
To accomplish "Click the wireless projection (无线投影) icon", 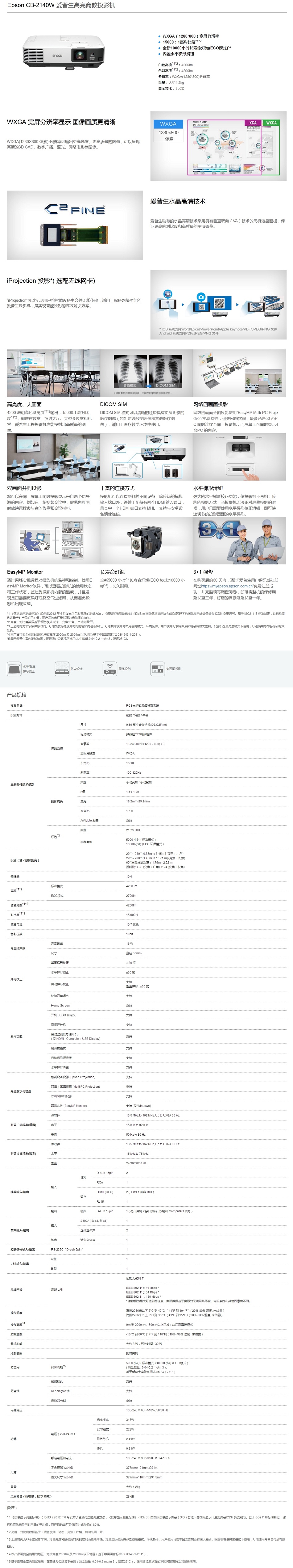I will tap(109, 668).
